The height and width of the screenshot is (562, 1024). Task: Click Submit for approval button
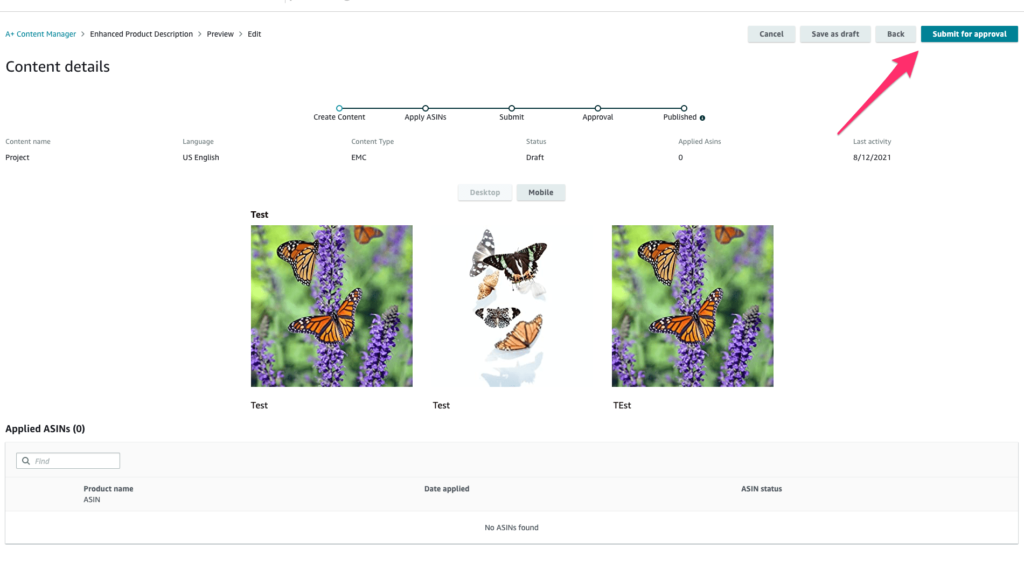click(969, 34)
